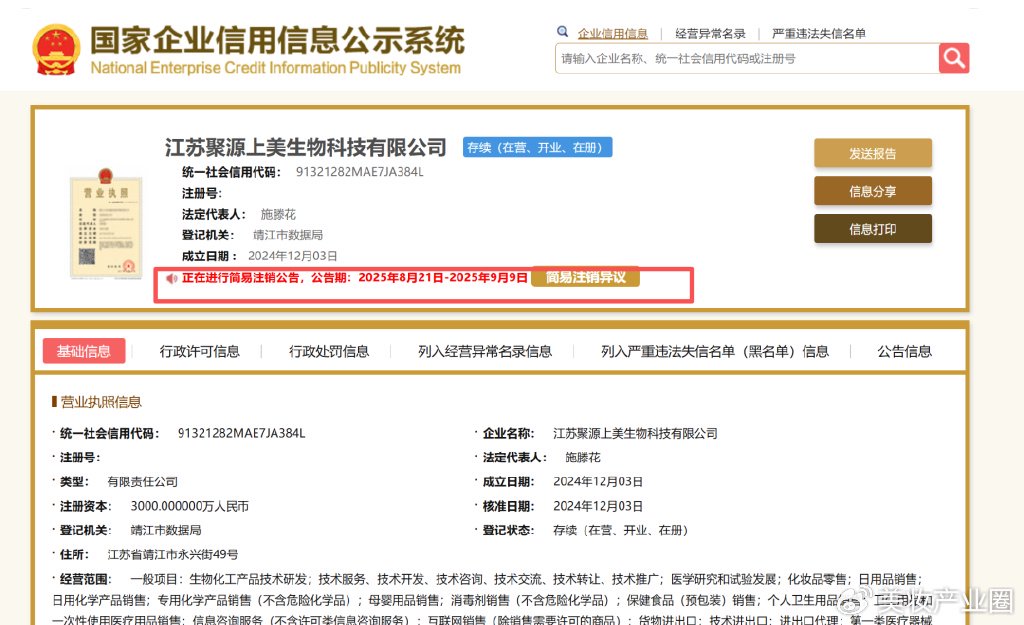Click the 信息打印 button

(x=872, y=229)
